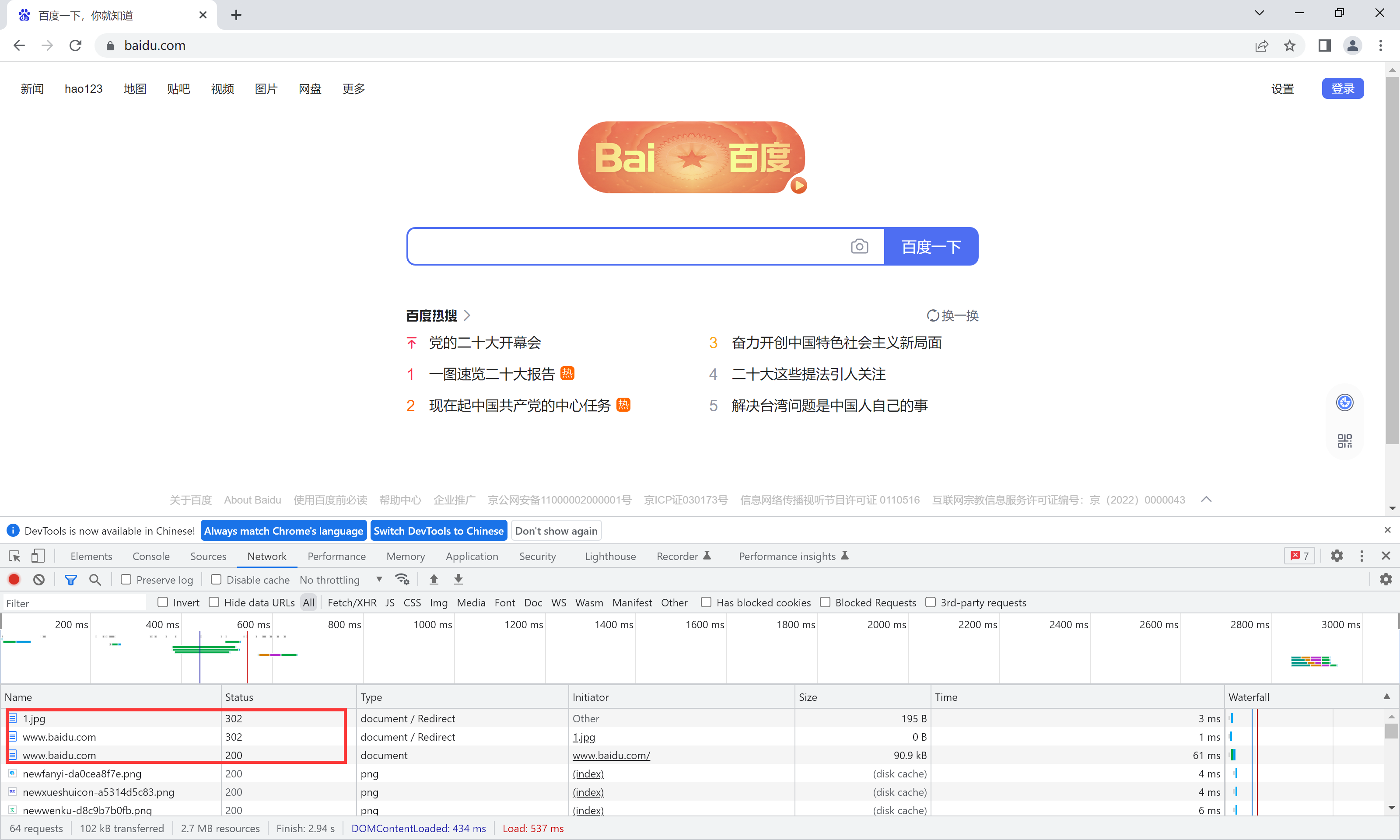
Task: Dismiss the DevTools language infobar
Action: (1388, 530)
